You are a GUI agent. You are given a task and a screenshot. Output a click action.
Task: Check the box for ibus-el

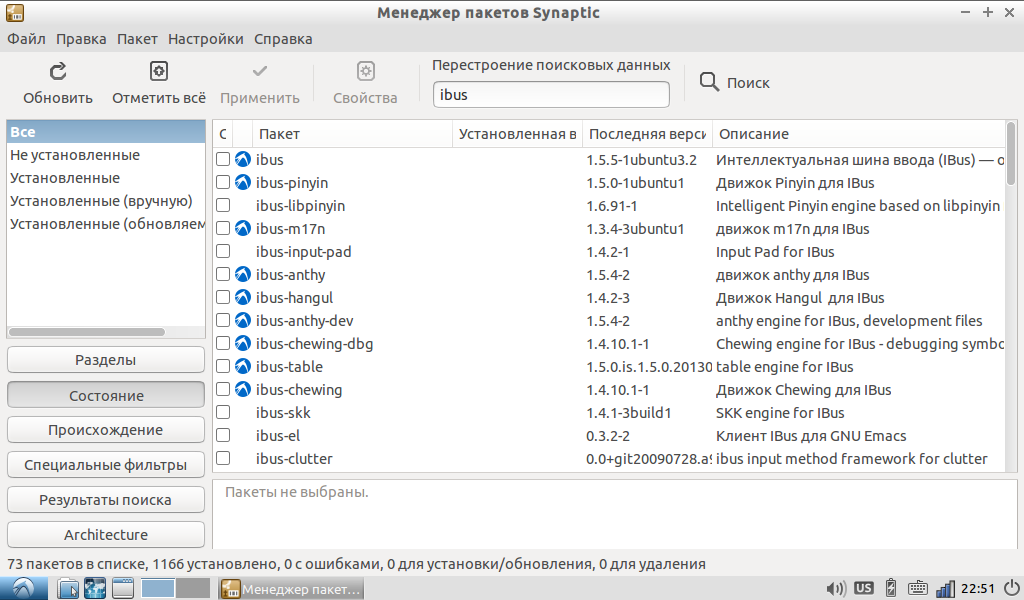[x=223, y=435]
